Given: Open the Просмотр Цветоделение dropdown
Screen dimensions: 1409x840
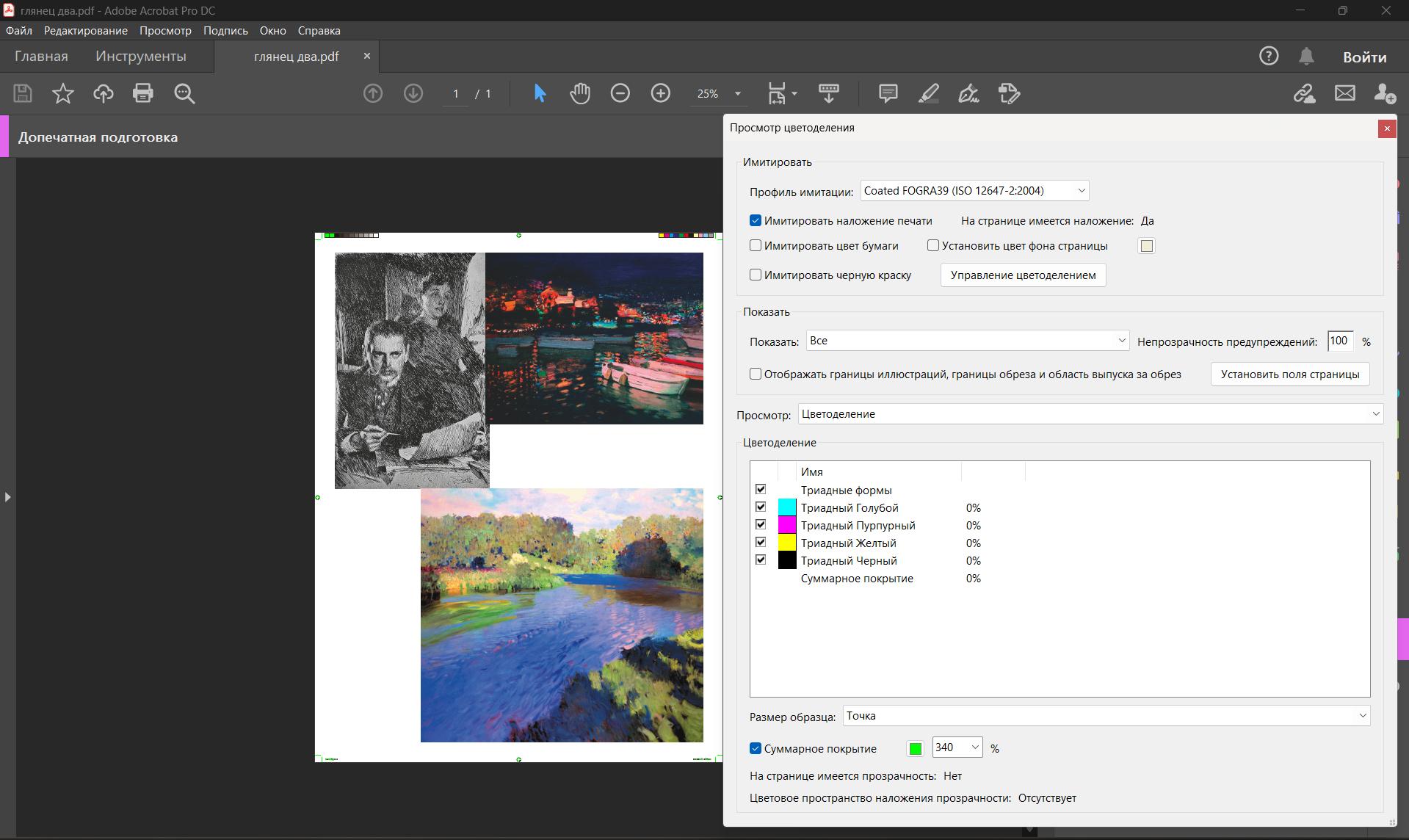Looking at the screenshot, I should click(x=1090, y=414).
